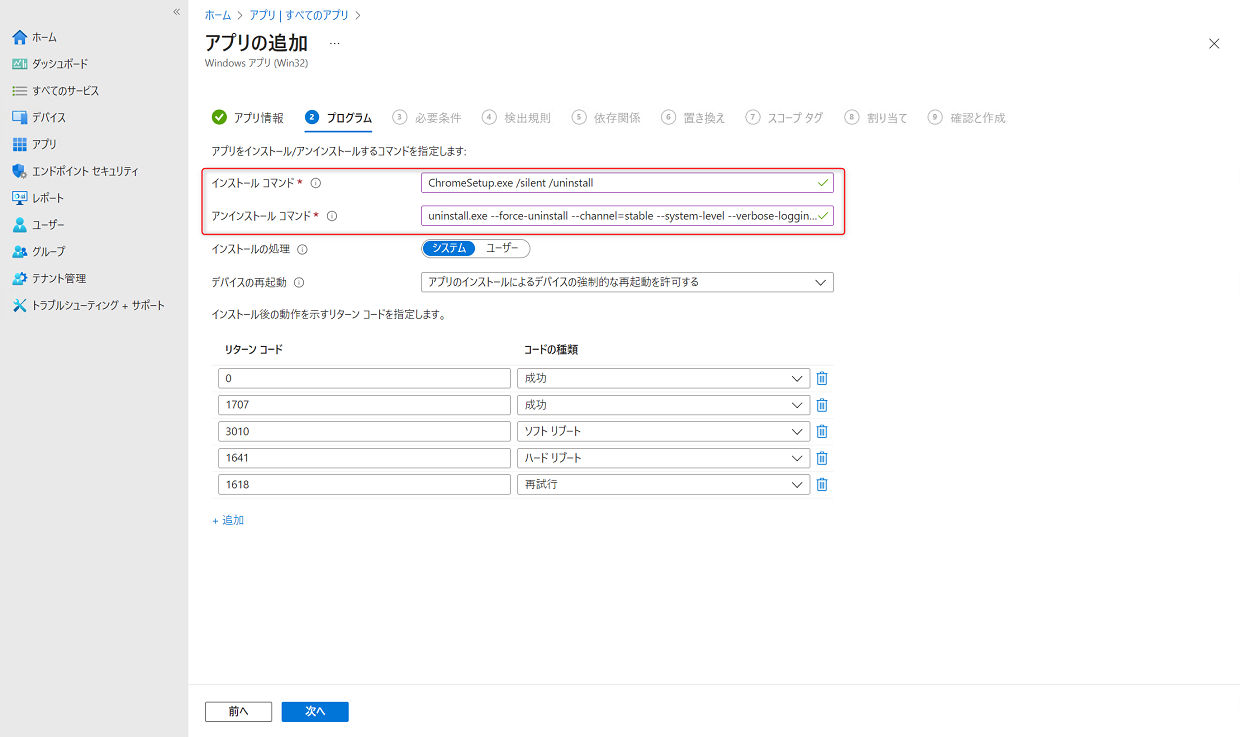Screen dimensions: 1240x737
Task: Switch install behavior to ユーザー
Action: [502, 249]
